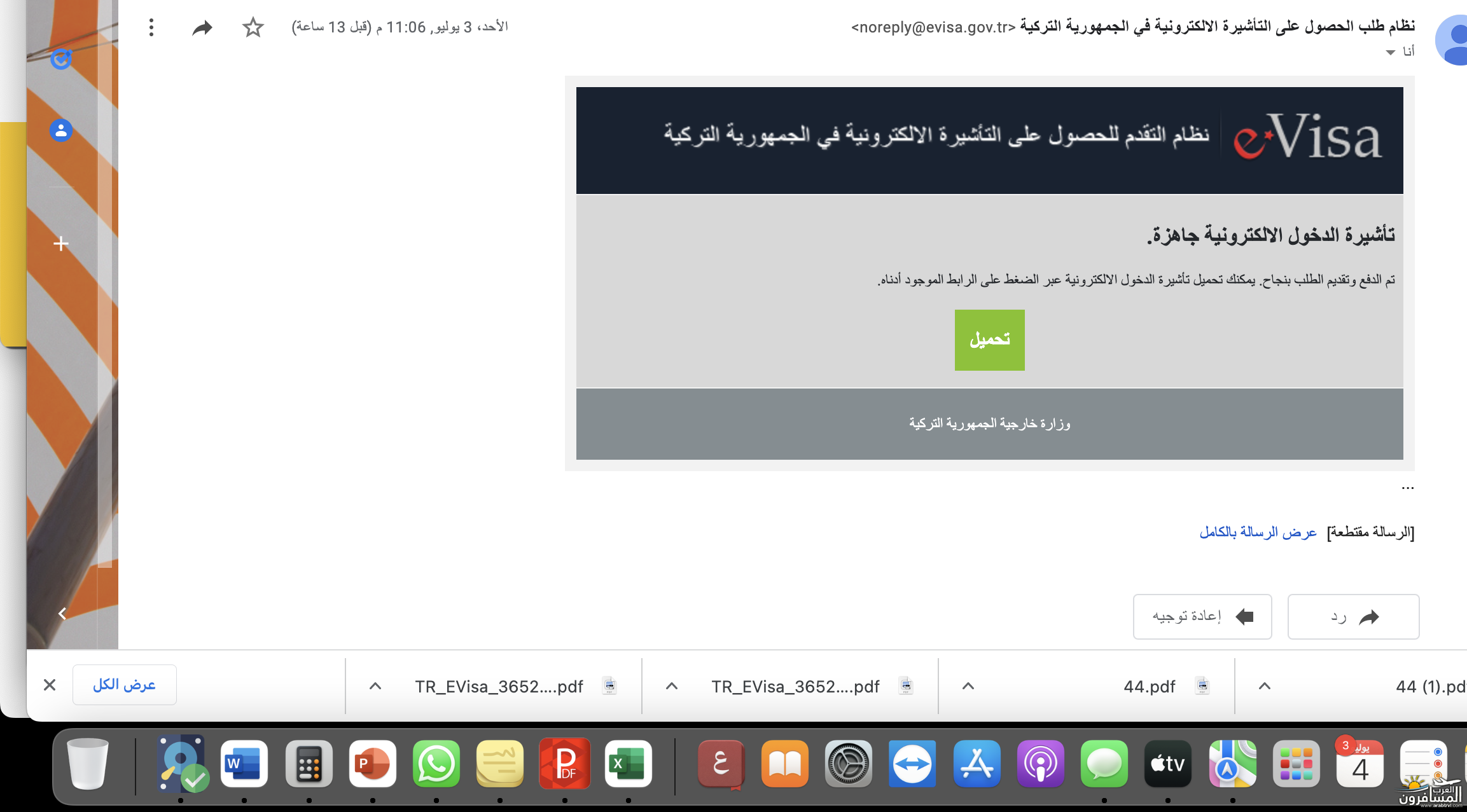Open System Preferences from the Dock
The height and width of the screenshot is (812, 1467).
pos(849,764)
